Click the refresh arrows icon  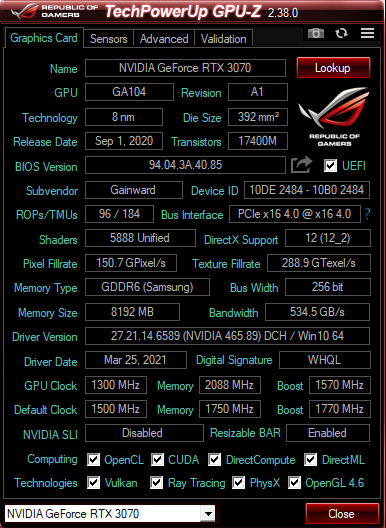pyautogui.click(x=341, y=33)
